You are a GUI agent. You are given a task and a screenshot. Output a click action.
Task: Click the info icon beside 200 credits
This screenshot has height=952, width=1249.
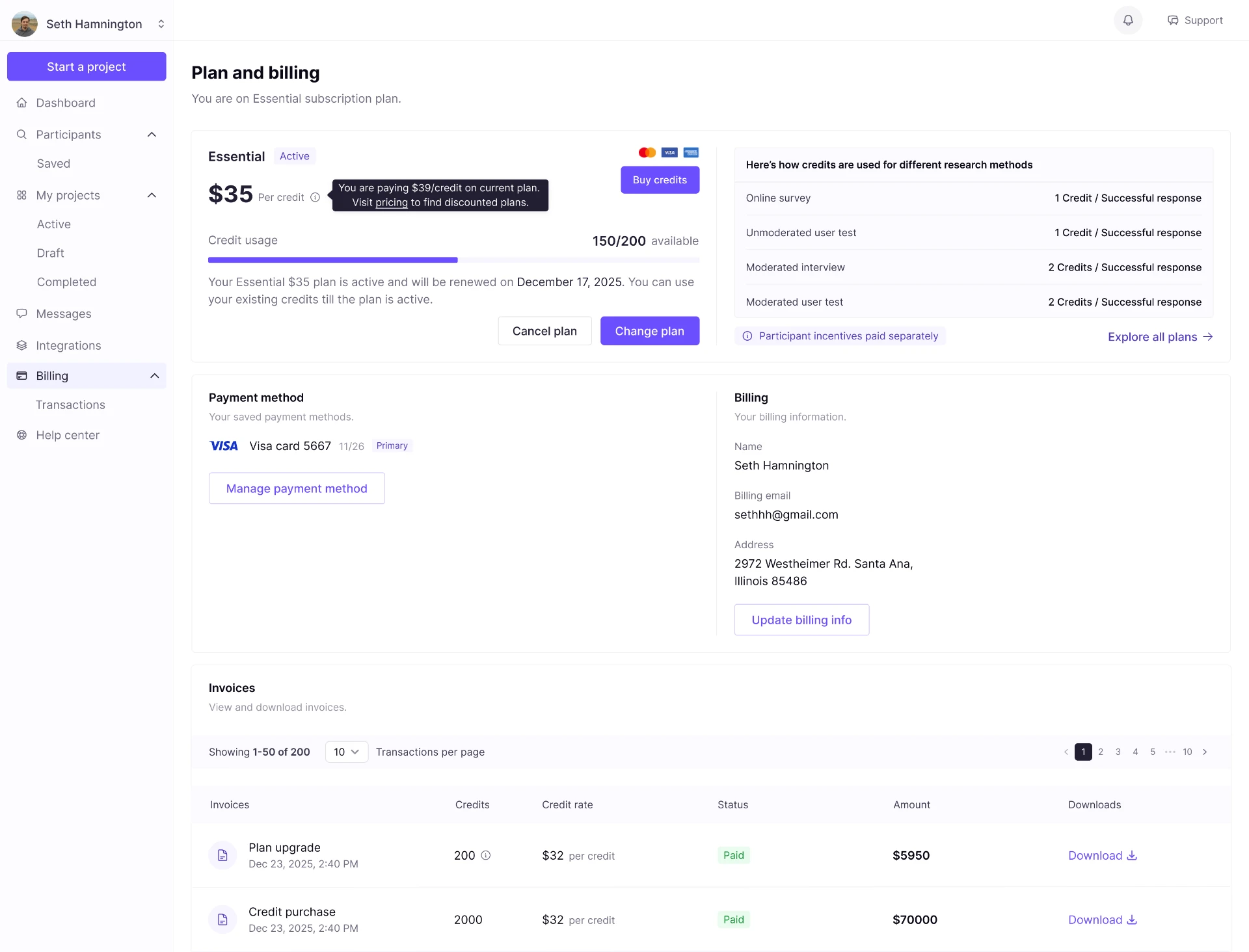point(485,855)
